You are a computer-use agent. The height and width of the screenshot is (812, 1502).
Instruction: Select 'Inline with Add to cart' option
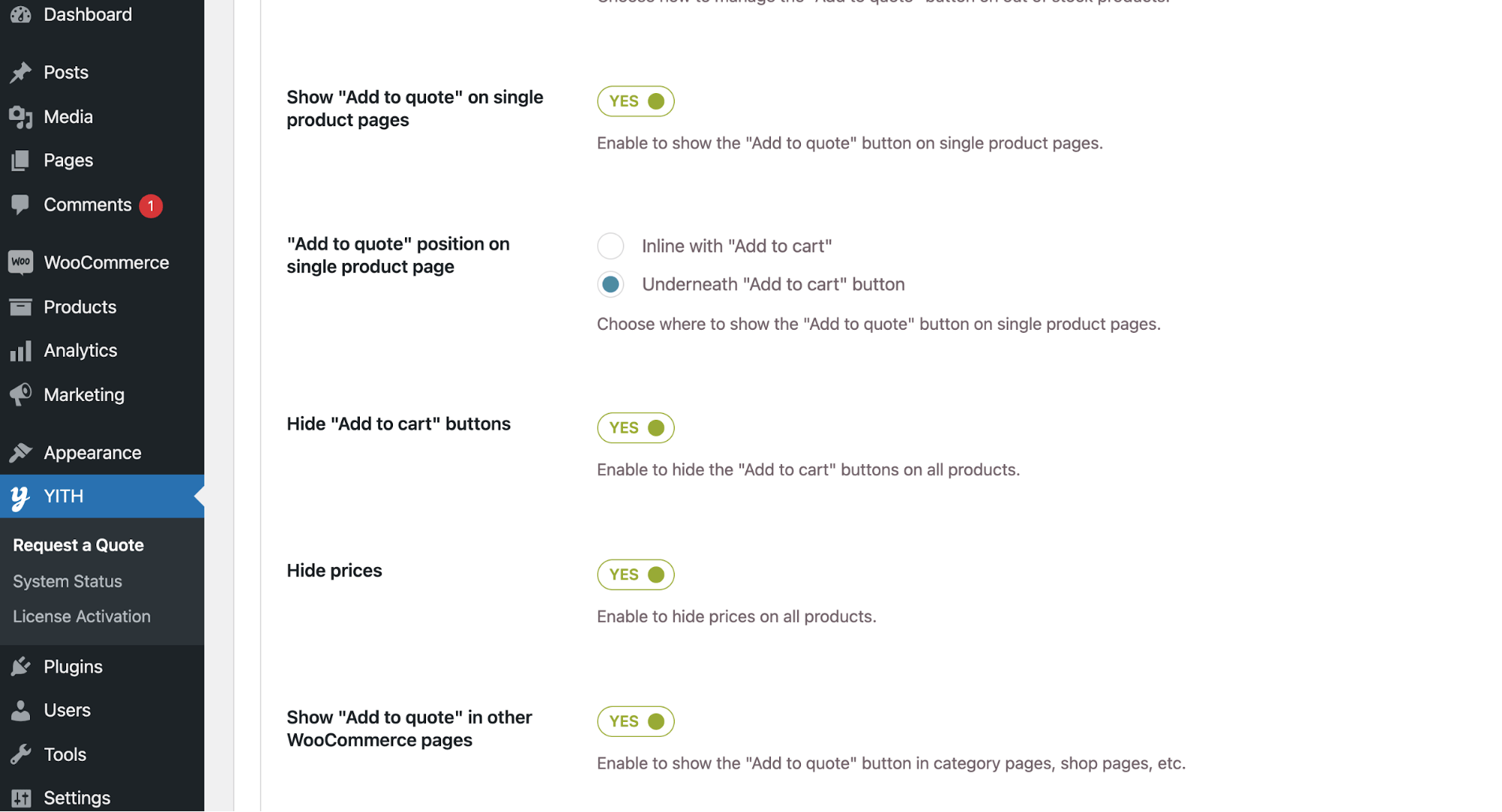tap(610, 246)
